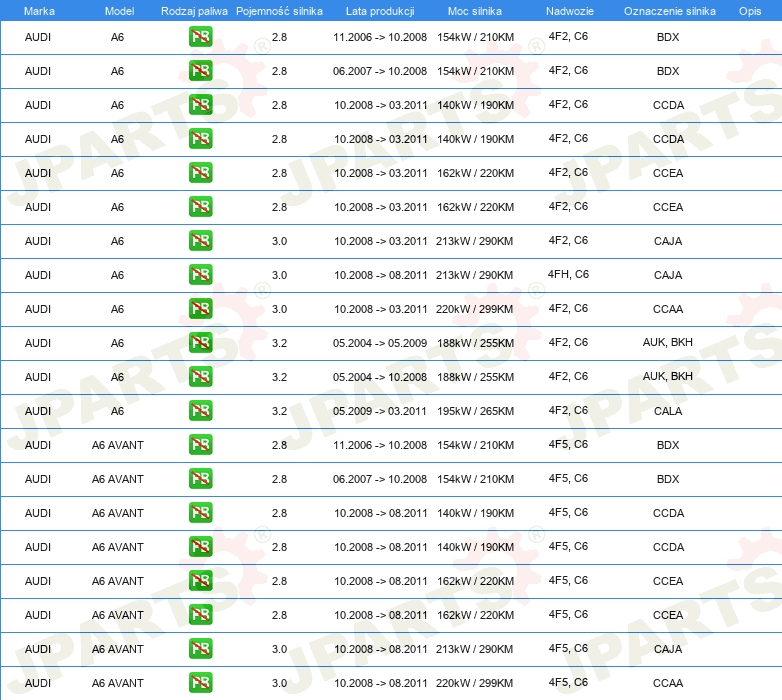782x700 pixels.
Task: Select 4F2, C6 in the CALA row
Action: click(568, 410)
